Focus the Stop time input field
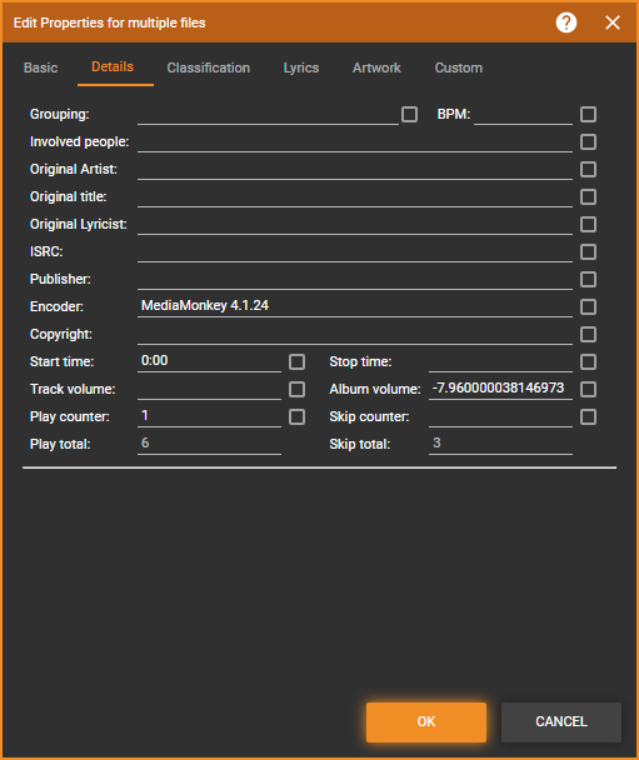This screenshot has height=760, width=639. pos(500,361)
